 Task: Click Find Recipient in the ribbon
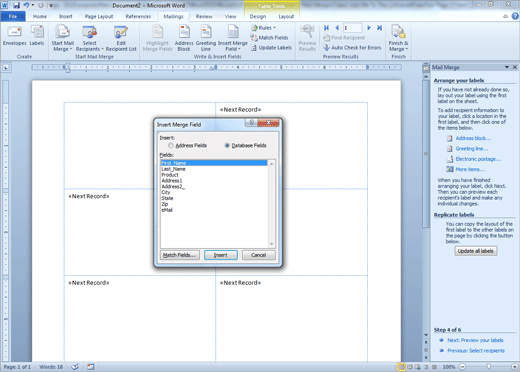[x=344, y=38]
